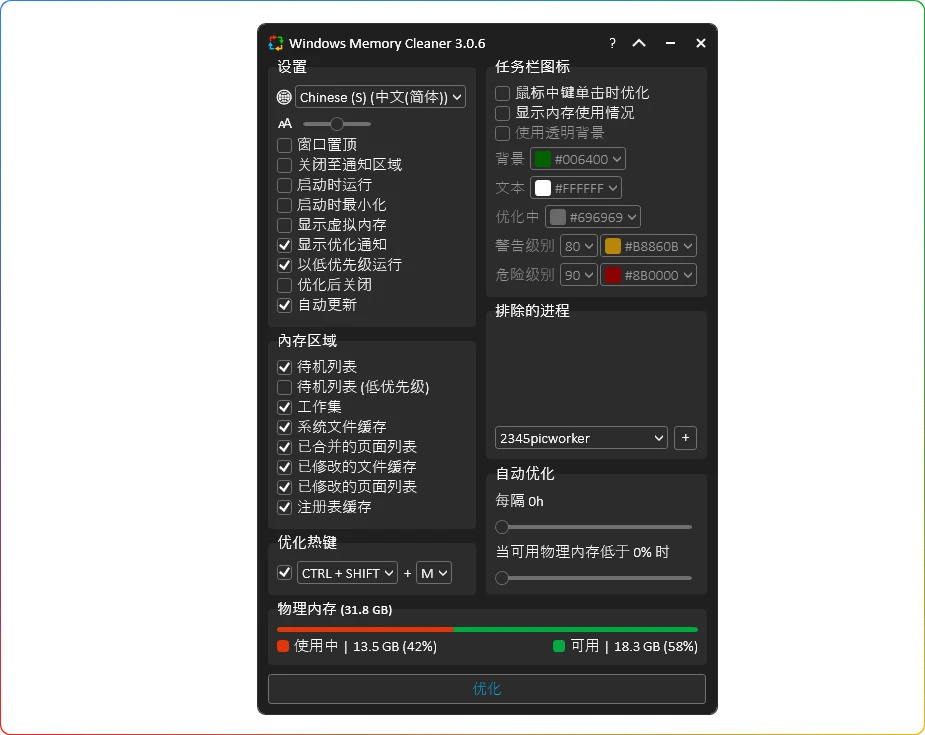Open the text color #FFFFFF picker
This screenshot has width=925, height=735.
[575, 187]
